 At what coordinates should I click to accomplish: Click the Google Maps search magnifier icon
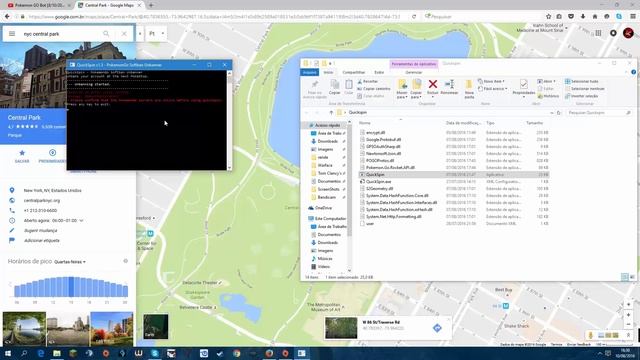106,33
